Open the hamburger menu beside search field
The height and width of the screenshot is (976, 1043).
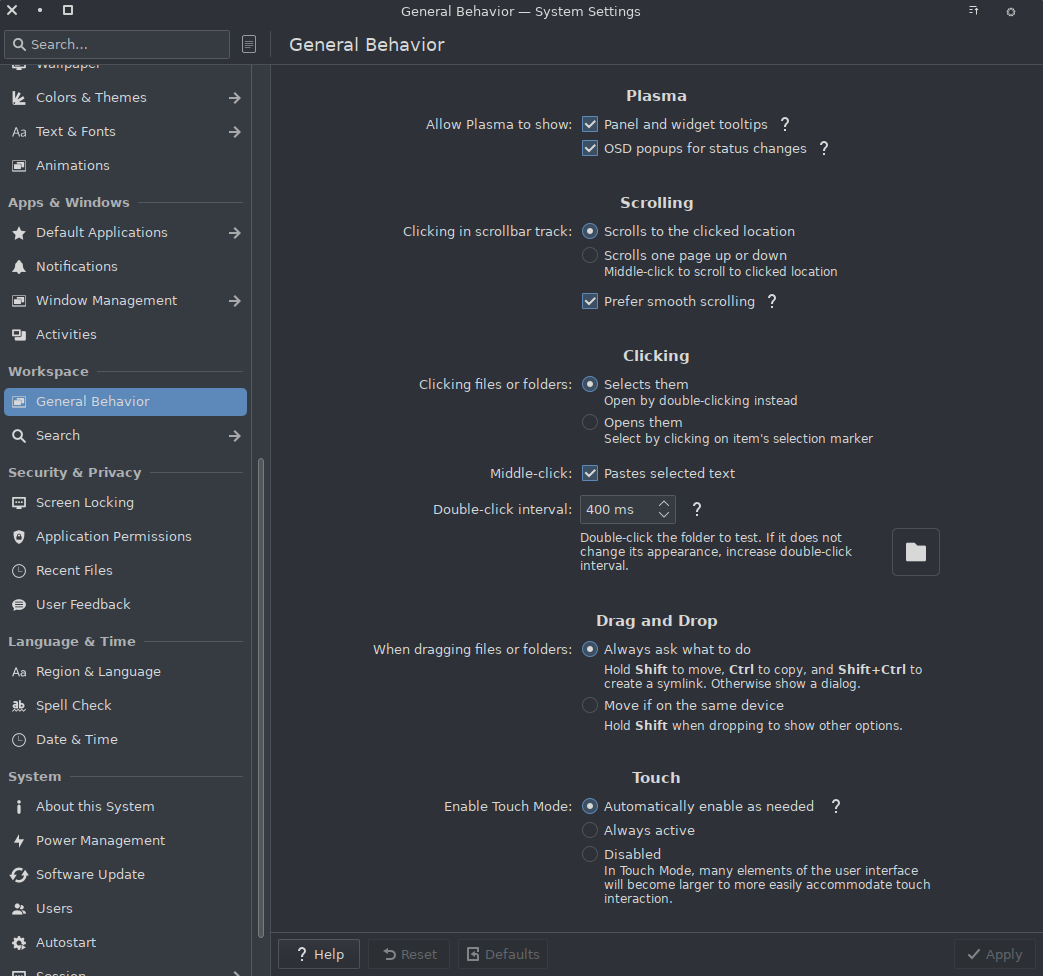point(249,44)
